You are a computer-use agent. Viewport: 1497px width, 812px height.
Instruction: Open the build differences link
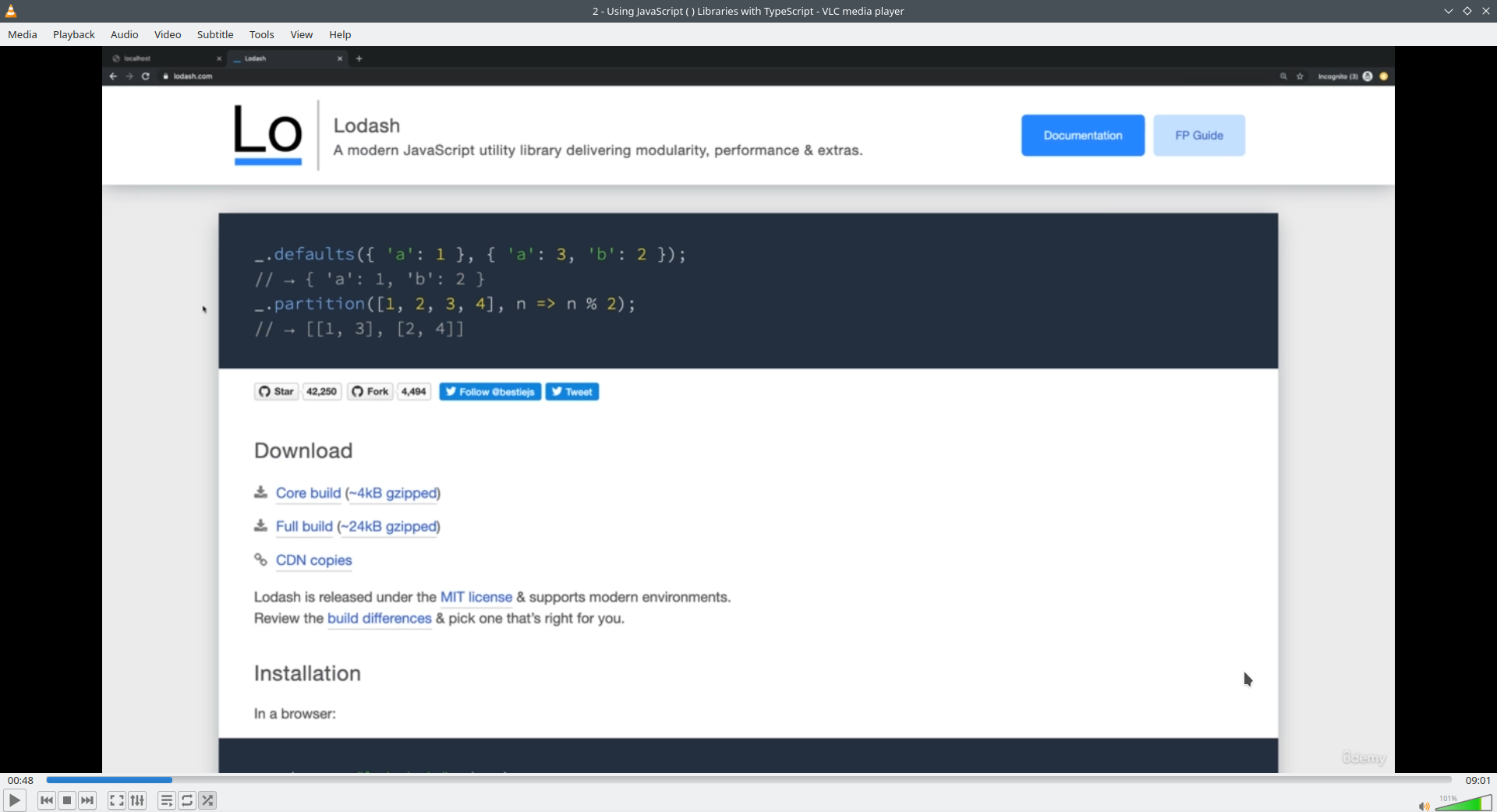(x=380, y=619)
